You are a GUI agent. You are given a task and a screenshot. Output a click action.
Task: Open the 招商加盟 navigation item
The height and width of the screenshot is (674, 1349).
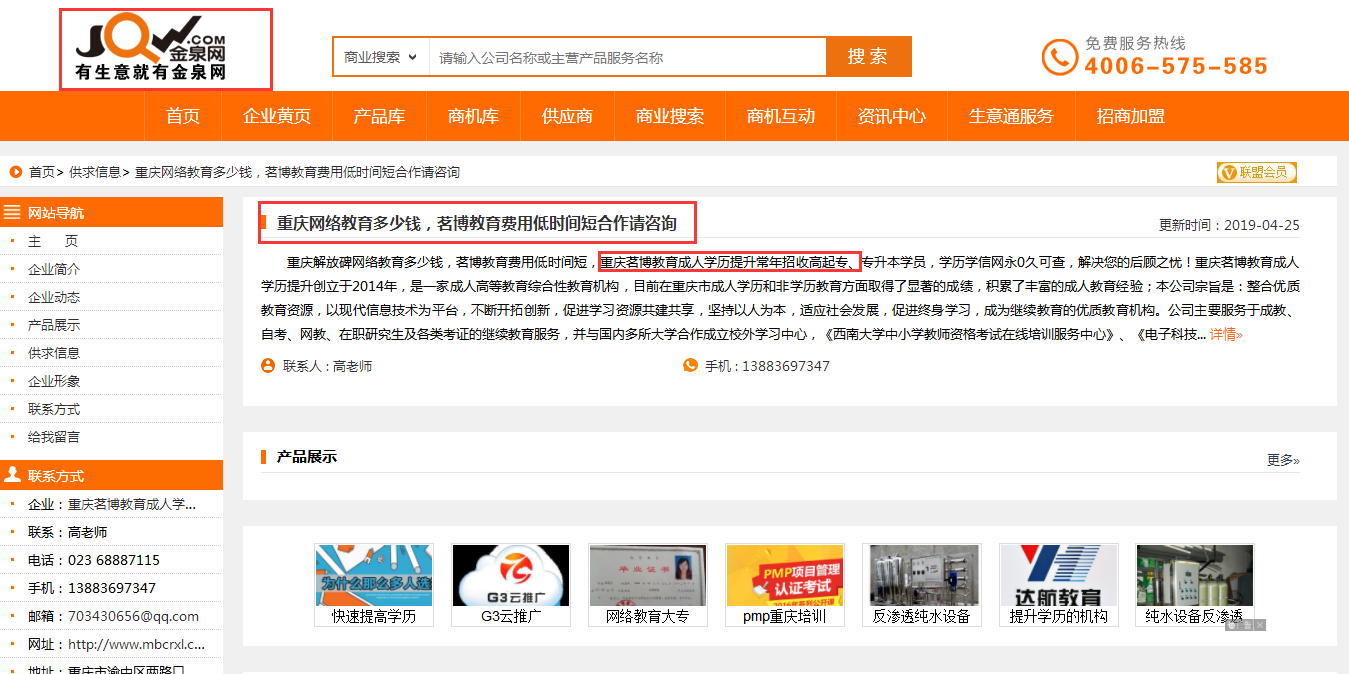1131,116
